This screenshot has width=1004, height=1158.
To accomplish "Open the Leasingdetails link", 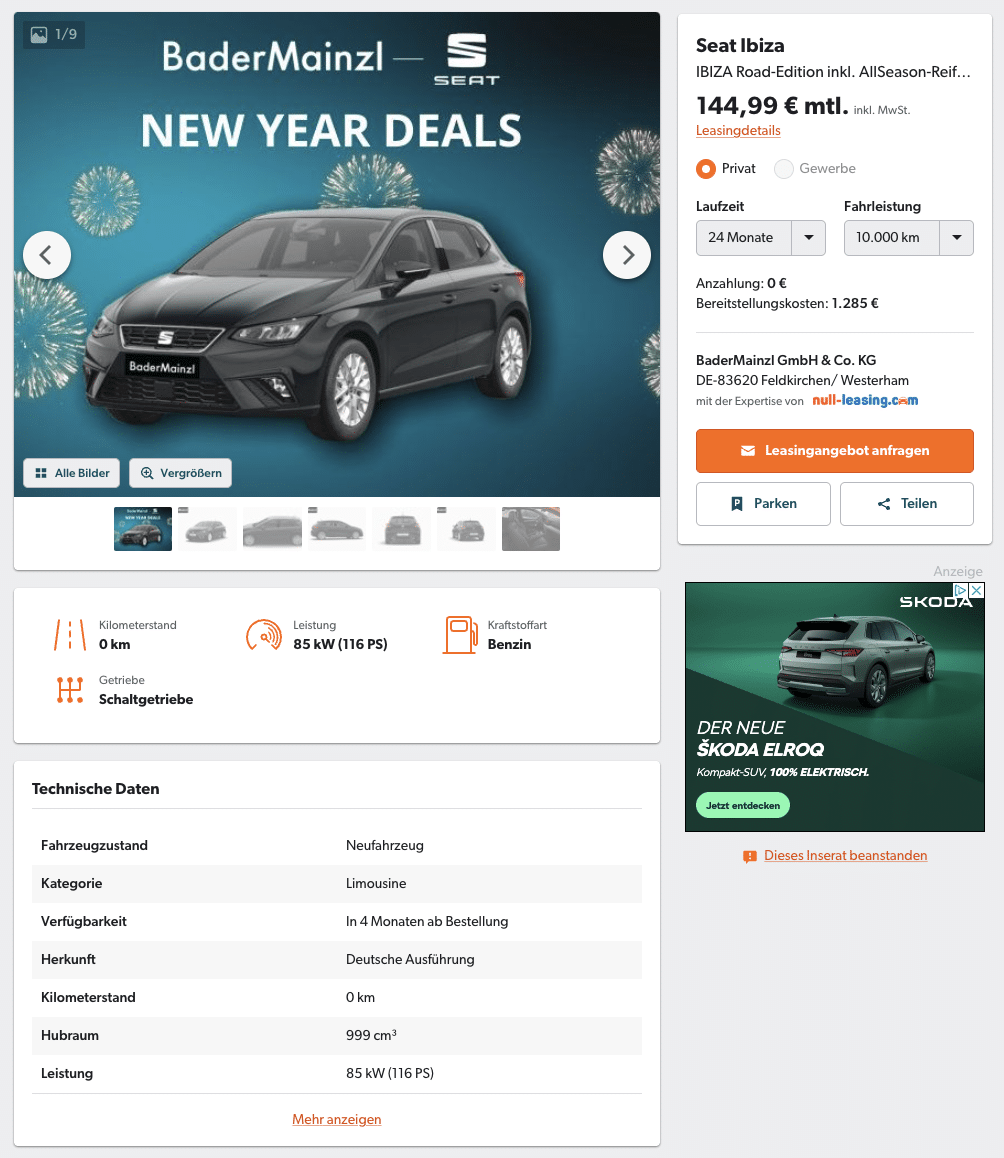I will [738, 131].
